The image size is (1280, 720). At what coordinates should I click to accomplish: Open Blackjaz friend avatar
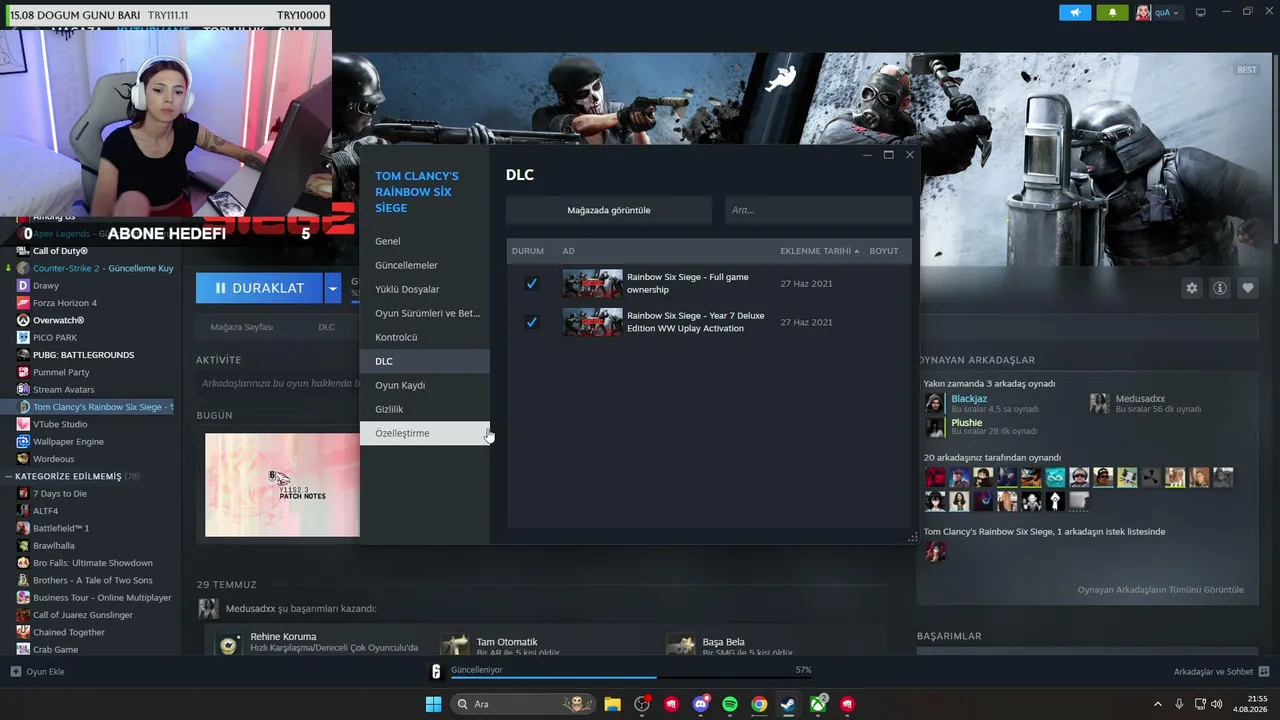934,403
